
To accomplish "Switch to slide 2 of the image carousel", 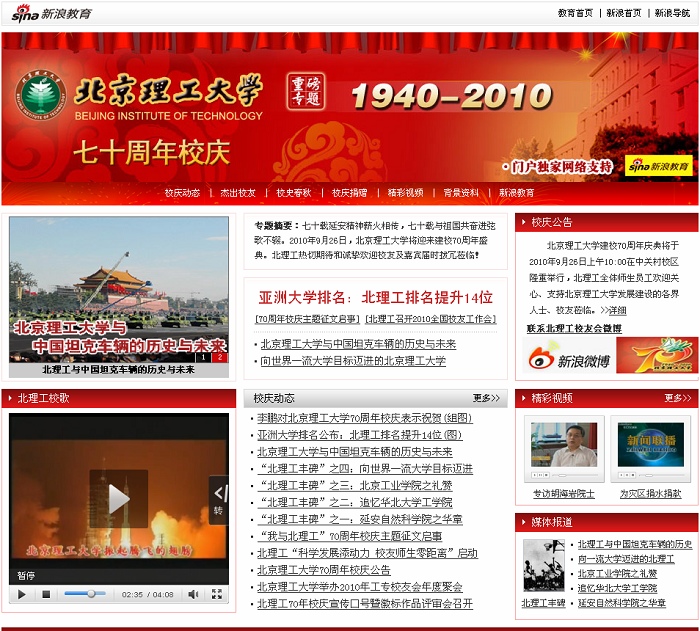I will click(220, 357).
